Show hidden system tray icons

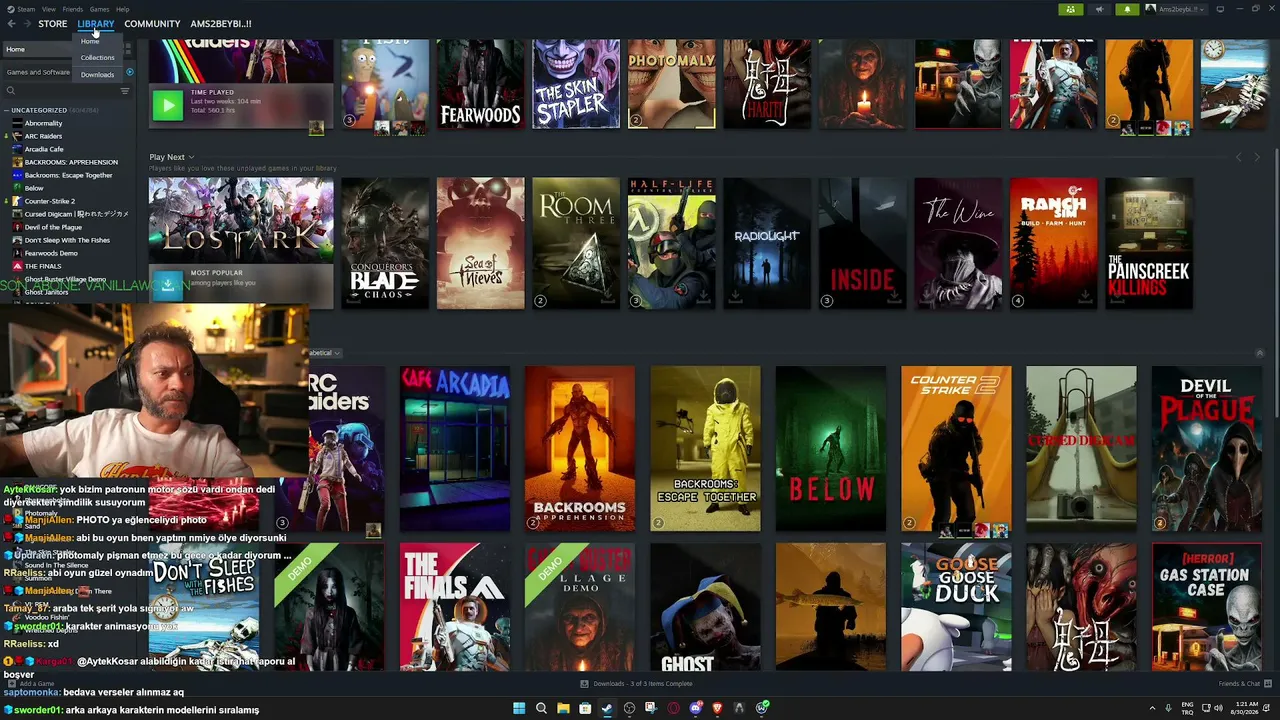tap(1152, 708)
